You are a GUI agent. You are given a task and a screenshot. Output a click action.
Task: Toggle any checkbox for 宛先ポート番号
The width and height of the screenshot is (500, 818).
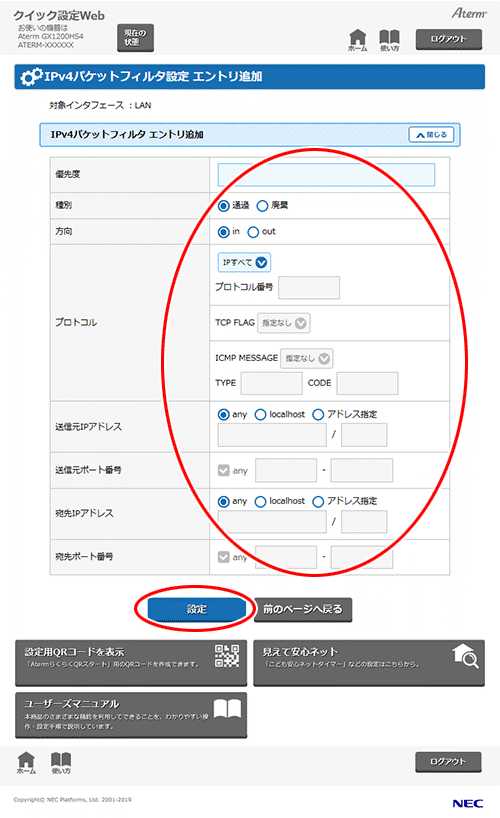click(223, 557)
